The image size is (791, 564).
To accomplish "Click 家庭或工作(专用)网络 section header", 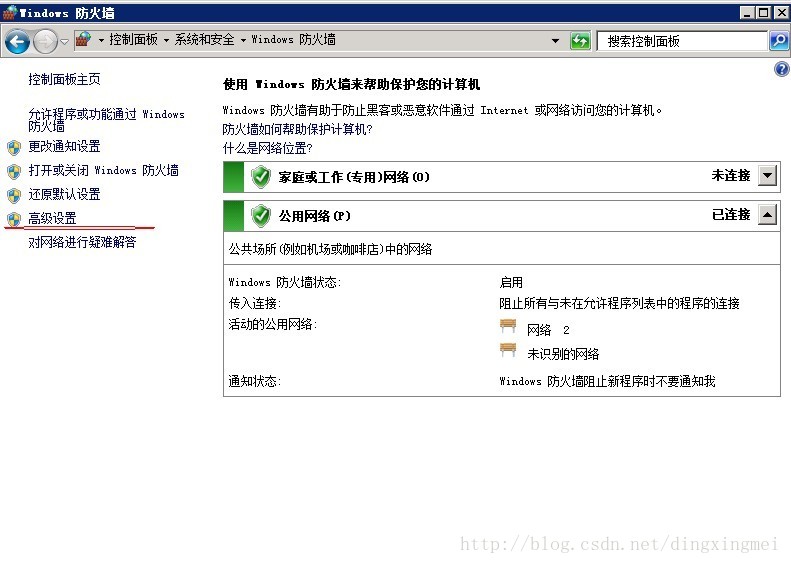I will click(501, 177).
